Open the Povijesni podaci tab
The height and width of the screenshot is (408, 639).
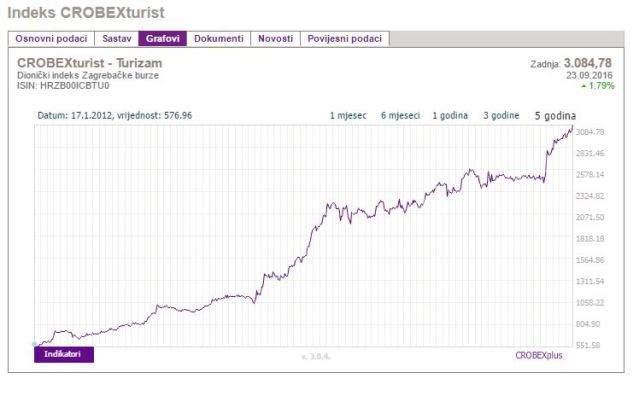click(x=345, y=39)
